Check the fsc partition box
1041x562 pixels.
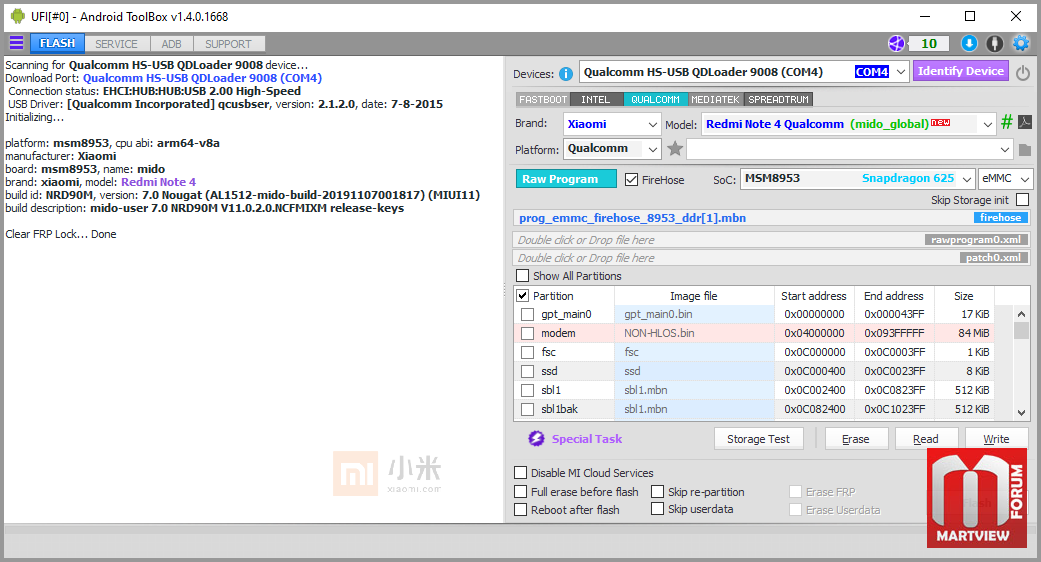click(x=527, y=352)
